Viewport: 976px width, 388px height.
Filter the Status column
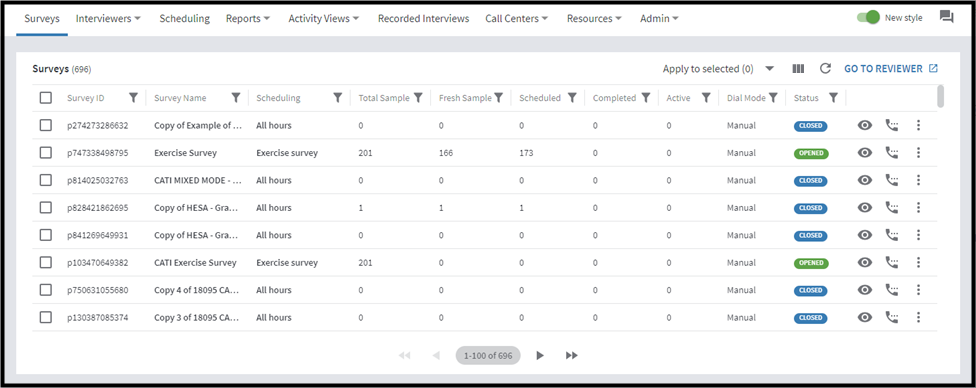[833, 98]
